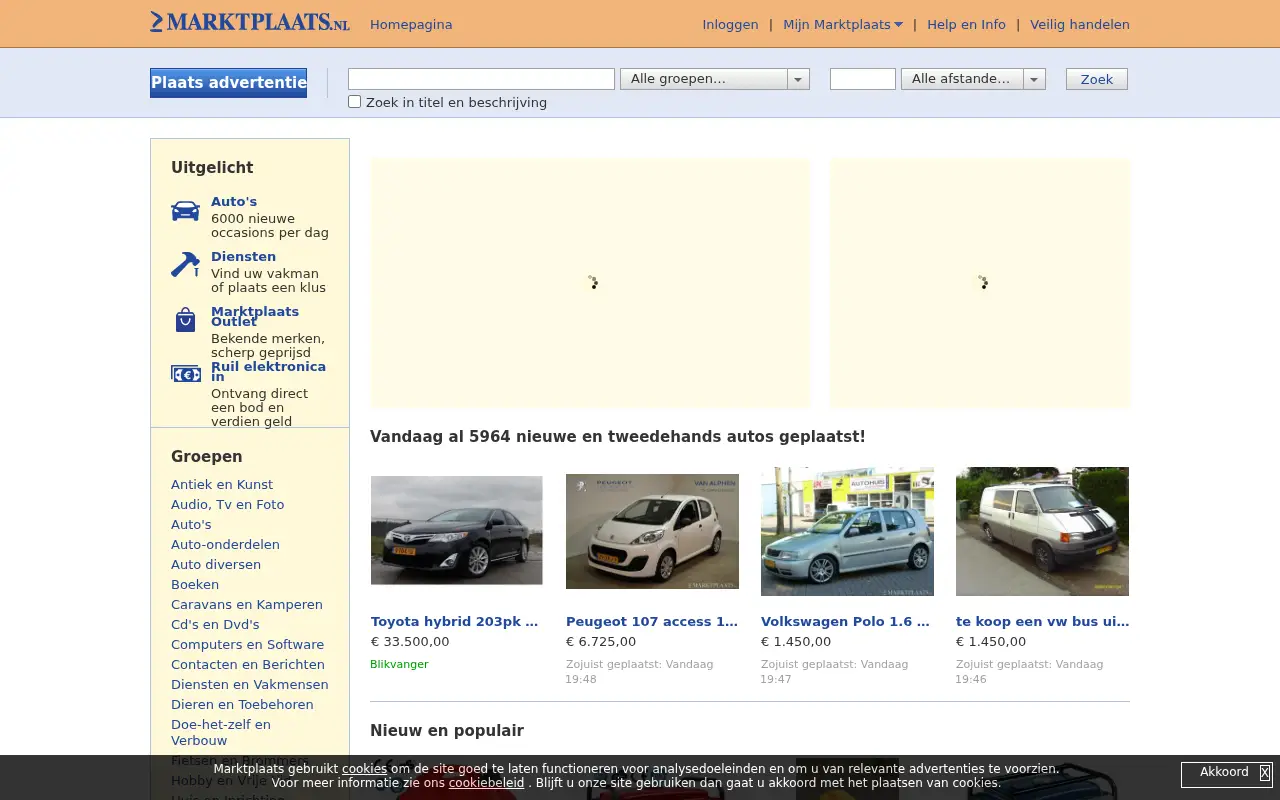This screenshot has width=1280, height=800.
Task: Close the cookie notice with X
Action: coord(1264,773)
